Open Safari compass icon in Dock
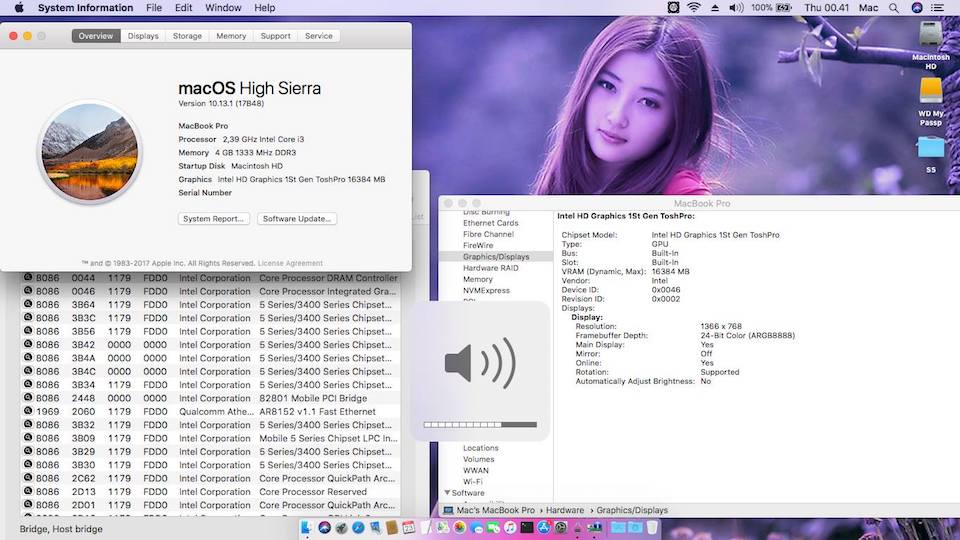 (x=358, y=527)
